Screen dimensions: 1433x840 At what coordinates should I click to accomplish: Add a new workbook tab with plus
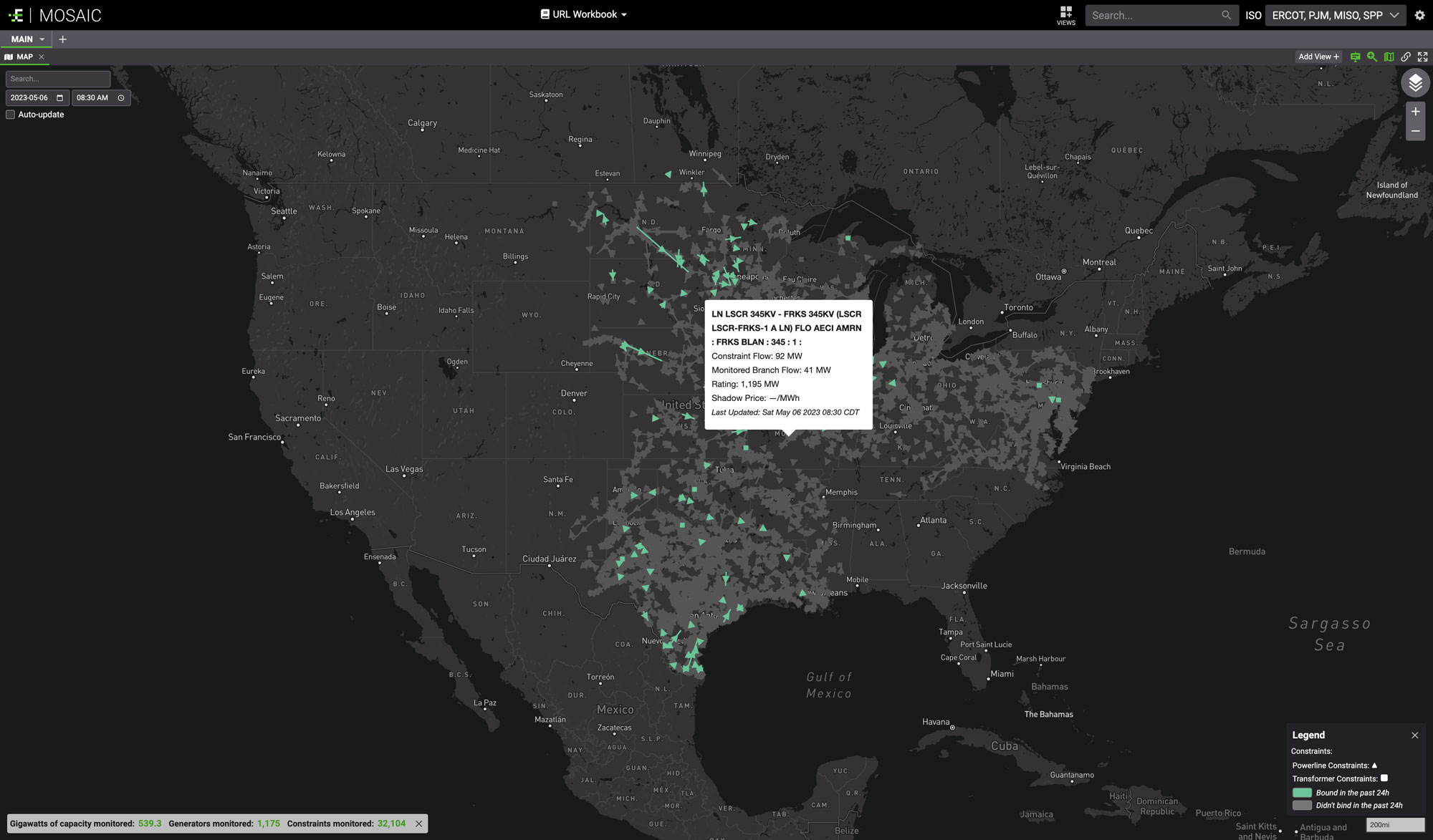62,39
